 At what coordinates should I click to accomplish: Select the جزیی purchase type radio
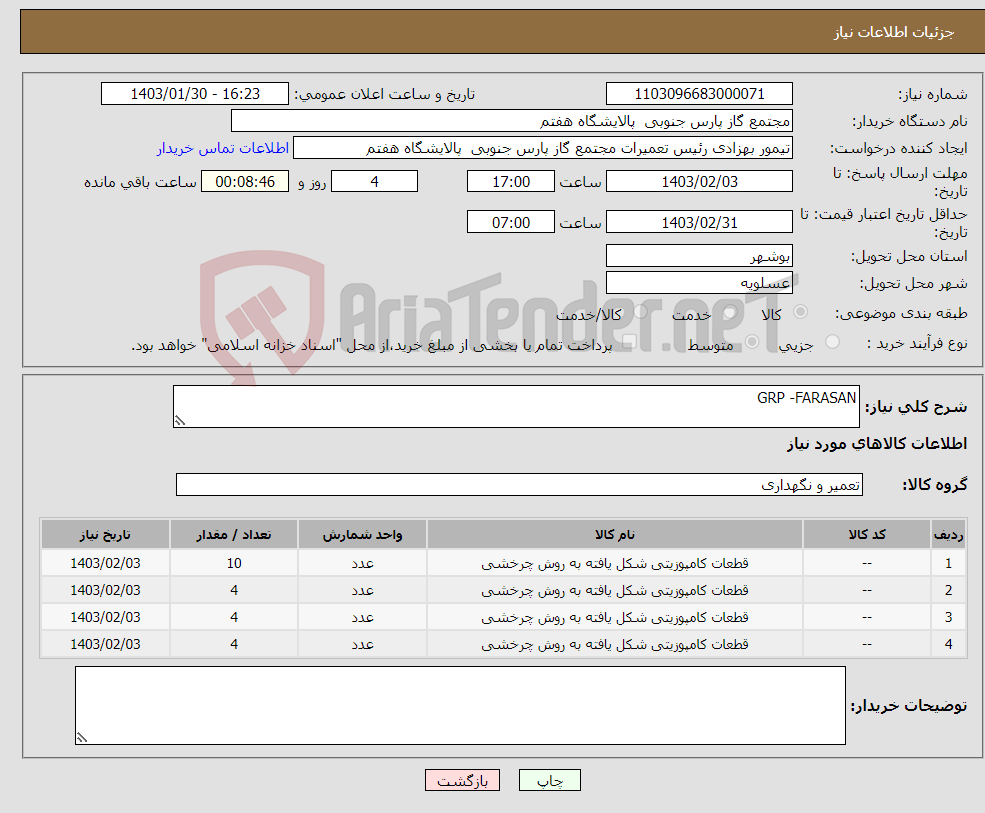(832, 342)
